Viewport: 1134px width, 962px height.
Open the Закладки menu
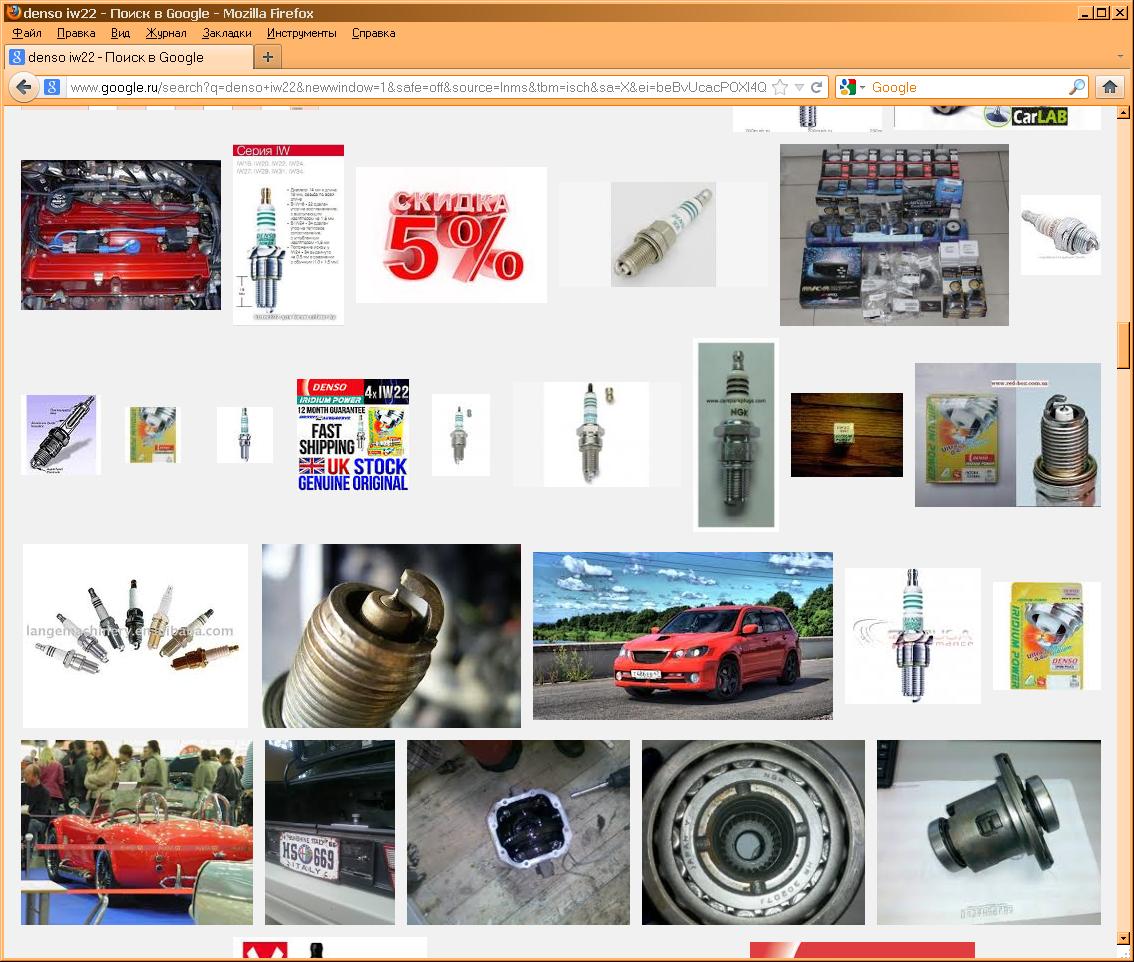point(227,33)
